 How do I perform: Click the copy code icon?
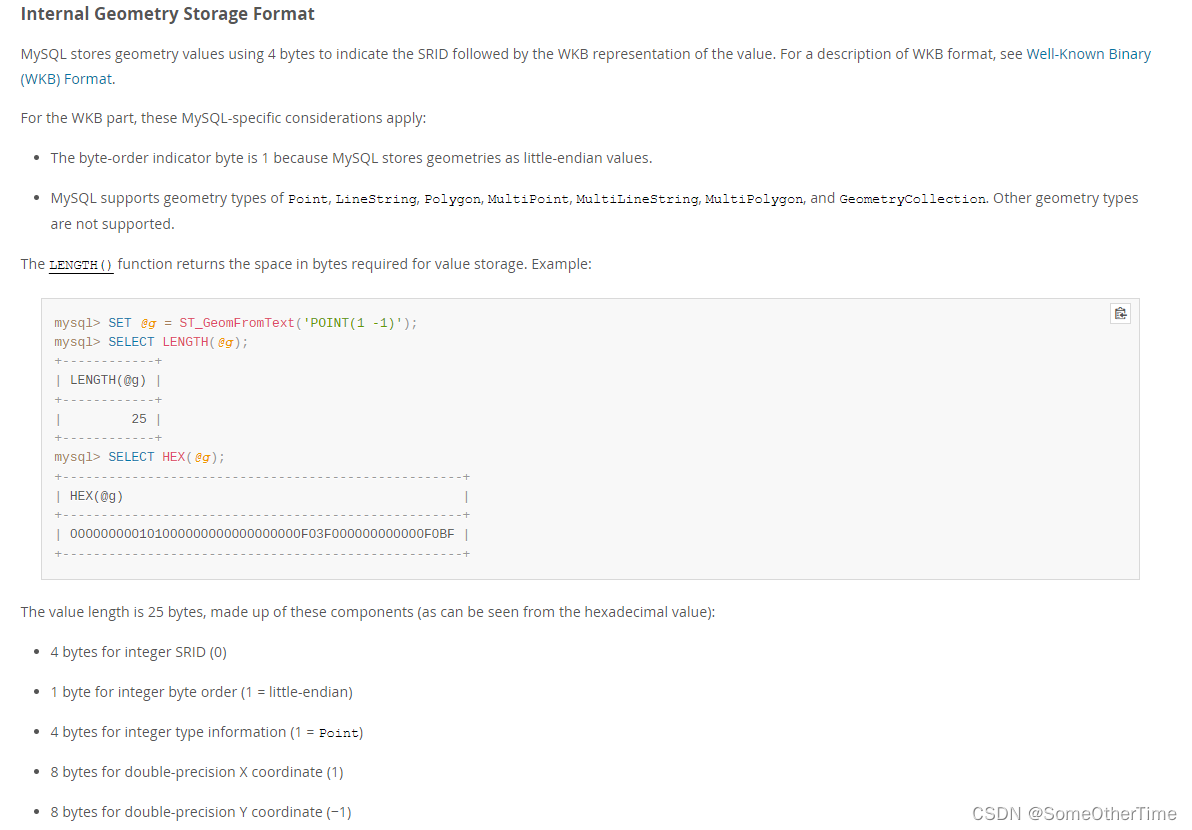click(1120, 314)
